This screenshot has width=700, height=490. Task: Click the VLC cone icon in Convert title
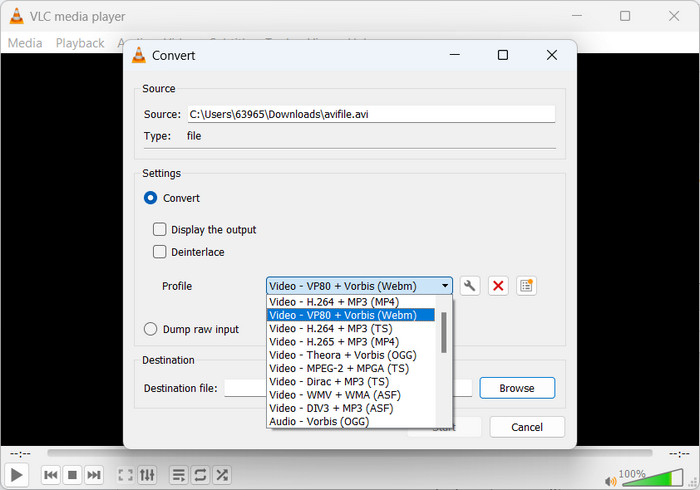tap(139, 55)
